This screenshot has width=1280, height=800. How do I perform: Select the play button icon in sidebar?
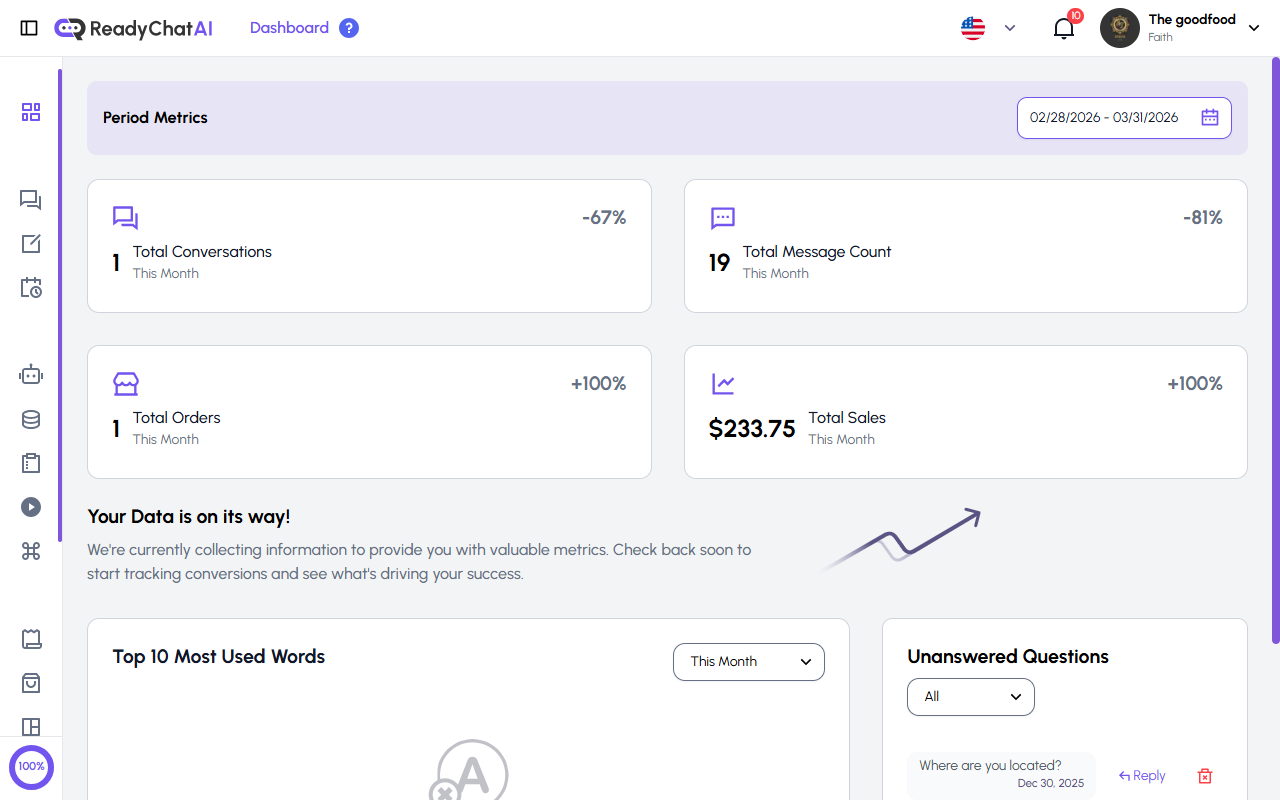pos(30,507)
